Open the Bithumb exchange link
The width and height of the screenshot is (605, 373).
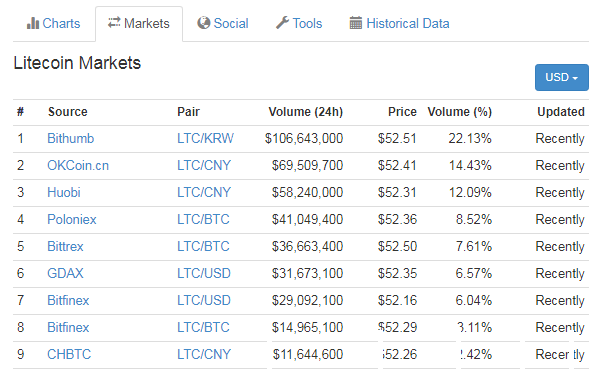pos(71,138)
